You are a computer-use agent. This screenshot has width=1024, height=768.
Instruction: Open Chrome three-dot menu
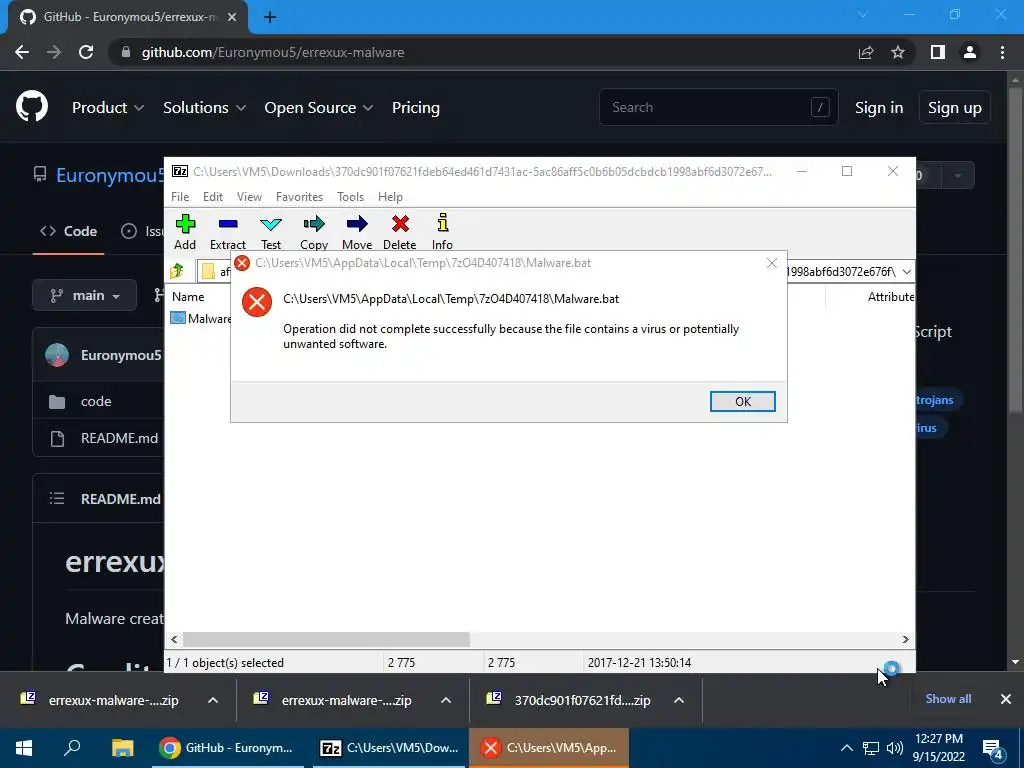(x=1002, y=52)
